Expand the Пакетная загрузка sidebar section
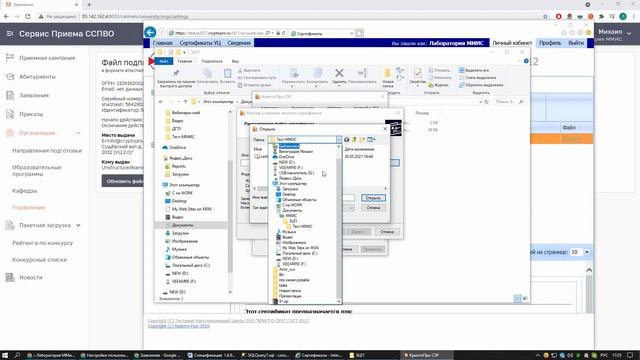Viewport: 640px width, 360px height. click(78, 225)
